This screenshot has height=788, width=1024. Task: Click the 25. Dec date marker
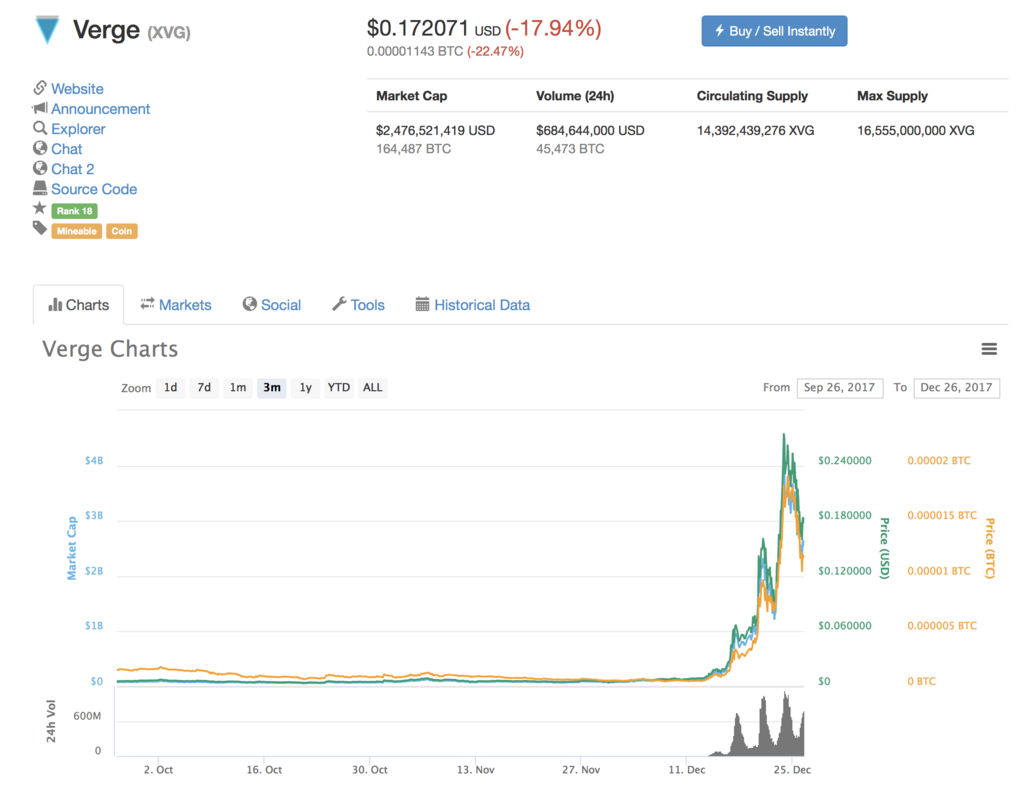point(792,770)
